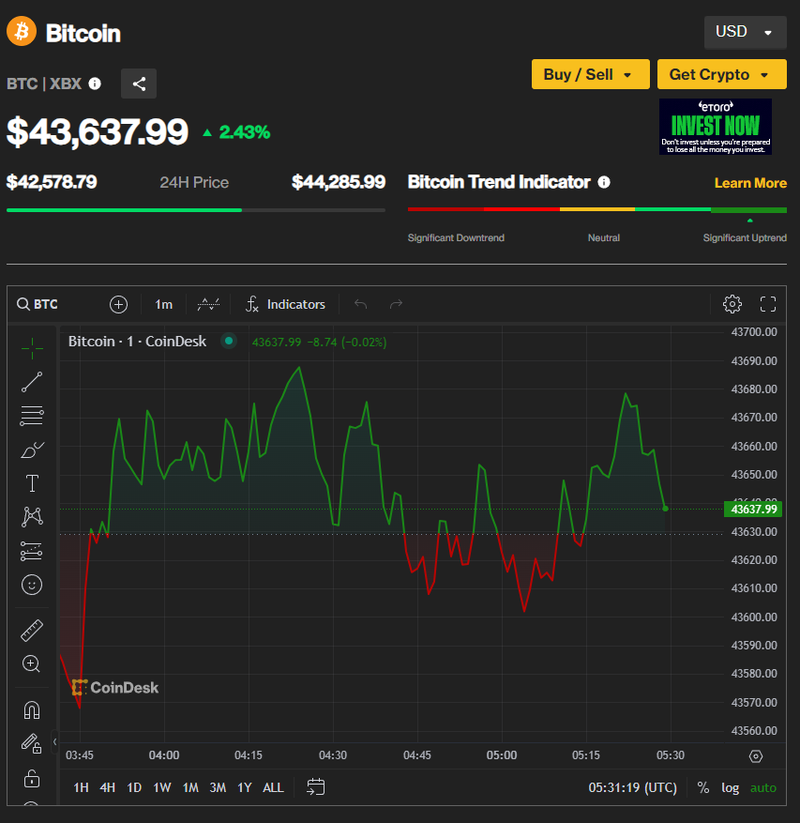Choose the text annotation tool
Screen dimensions: 800x823
coord(32,484)
